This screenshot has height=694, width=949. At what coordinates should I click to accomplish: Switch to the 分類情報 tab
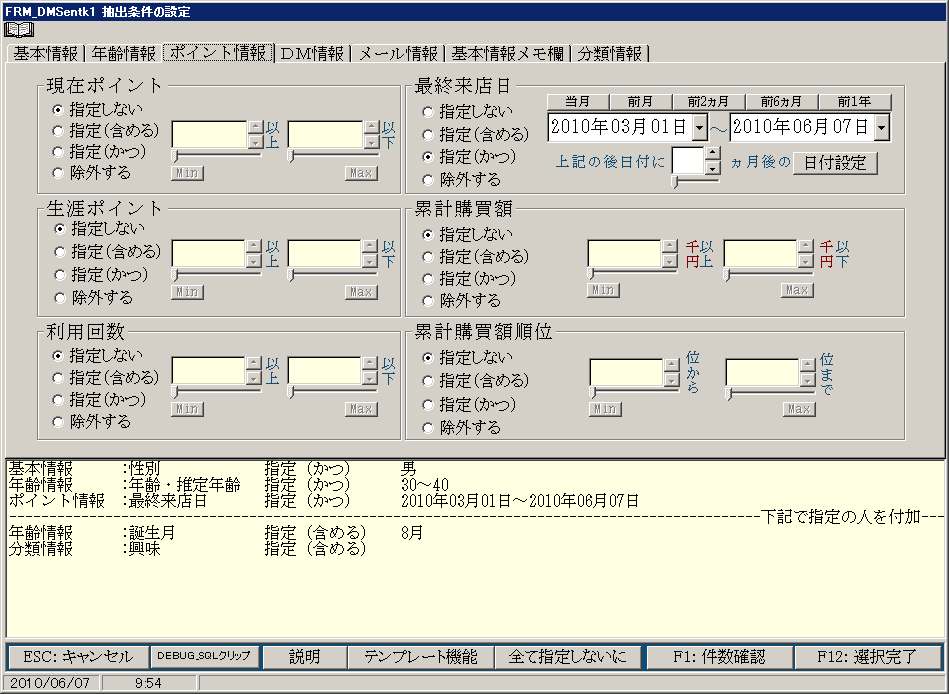[608, 53]
